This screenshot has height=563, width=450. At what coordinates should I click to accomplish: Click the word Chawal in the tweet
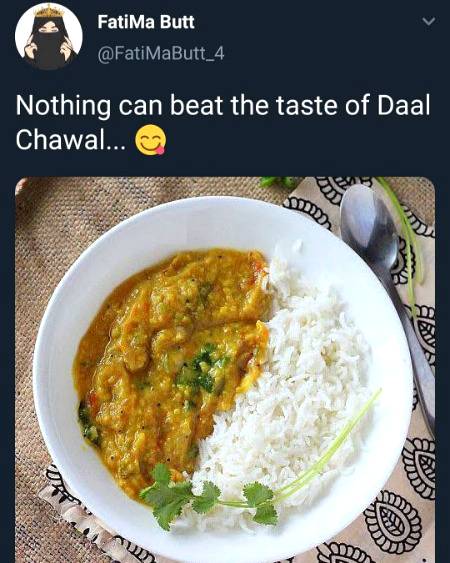click(x=60, y=139)
